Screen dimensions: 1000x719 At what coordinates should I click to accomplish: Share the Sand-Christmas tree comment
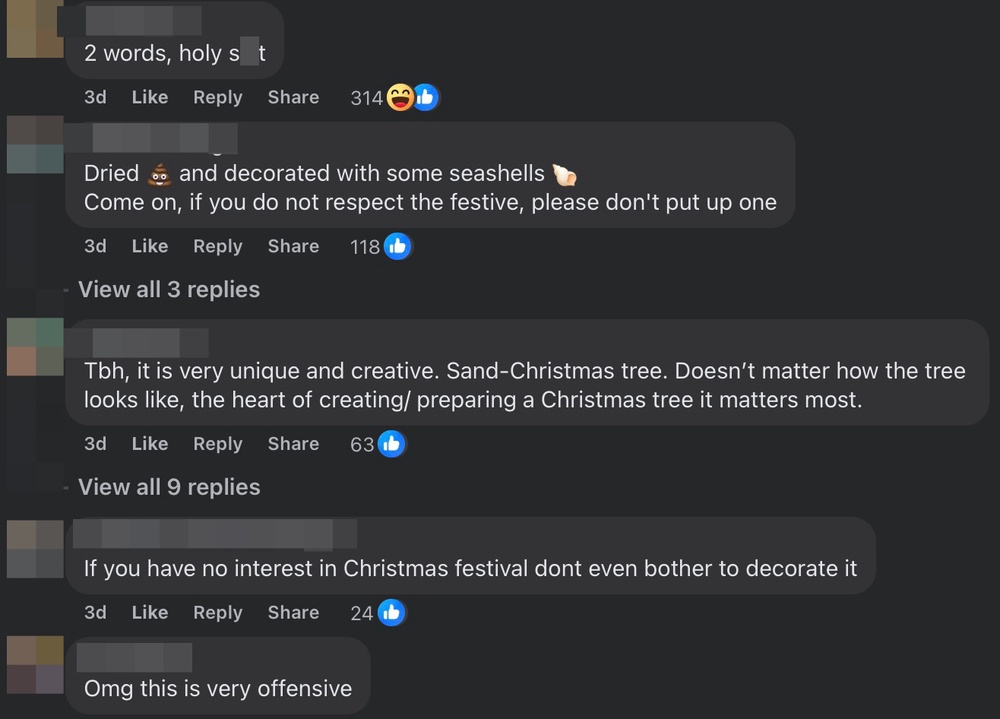pyautogui.click(x=293, y=444)
